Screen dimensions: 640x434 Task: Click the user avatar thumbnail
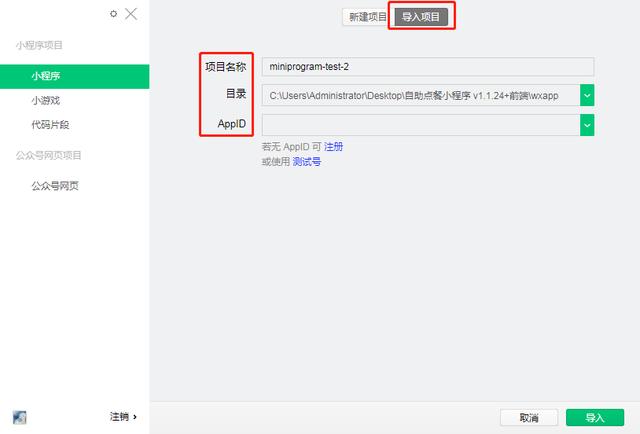pyautogui.click(x=20, y=417)
